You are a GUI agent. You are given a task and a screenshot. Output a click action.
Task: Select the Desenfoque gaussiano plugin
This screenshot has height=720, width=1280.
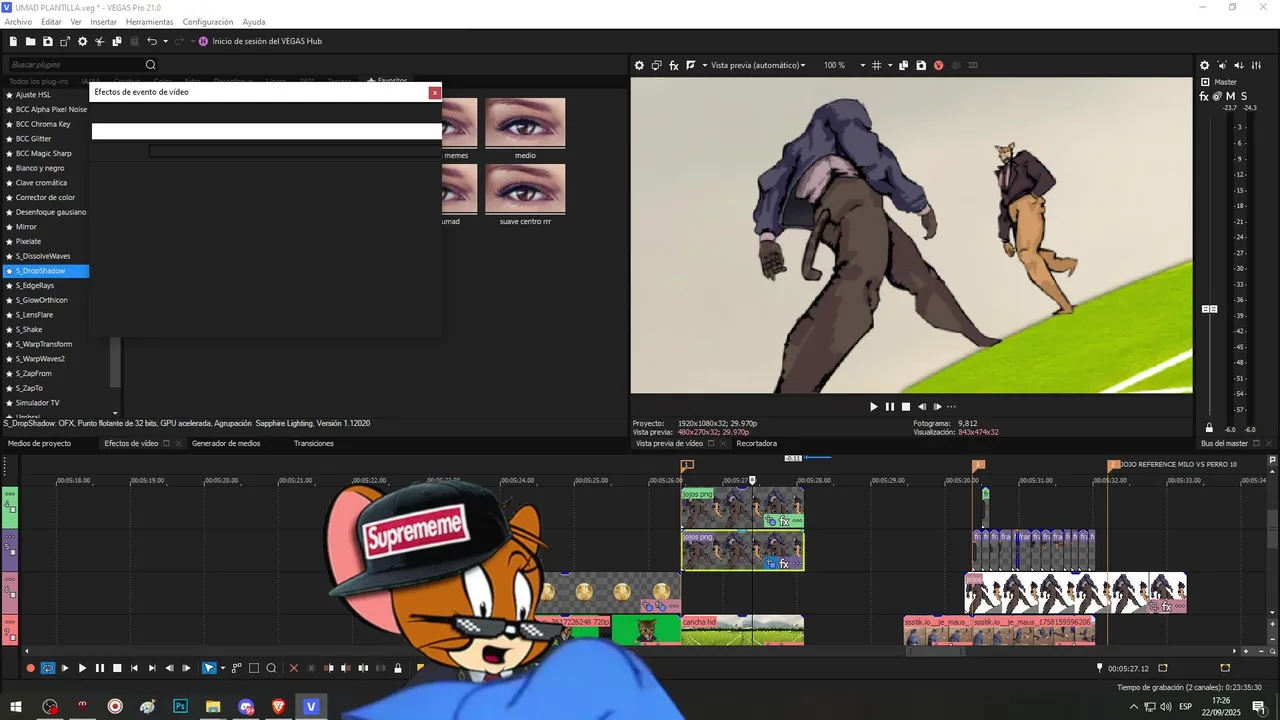[46, 212]
